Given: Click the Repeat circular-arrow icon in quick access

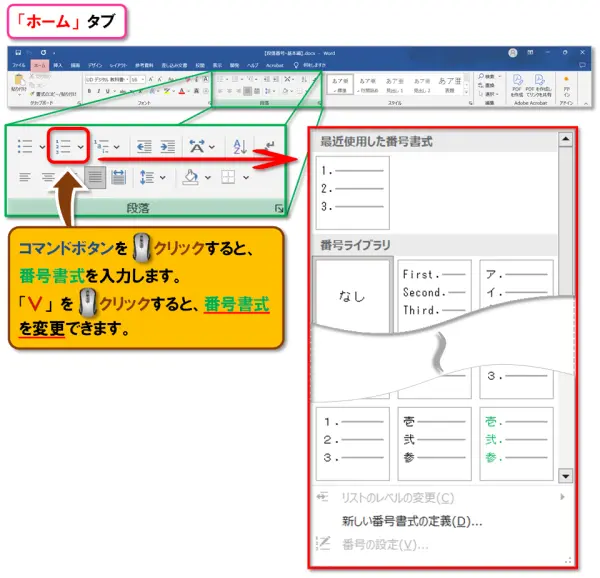Looking at the screenshot, I should [44, 52].
